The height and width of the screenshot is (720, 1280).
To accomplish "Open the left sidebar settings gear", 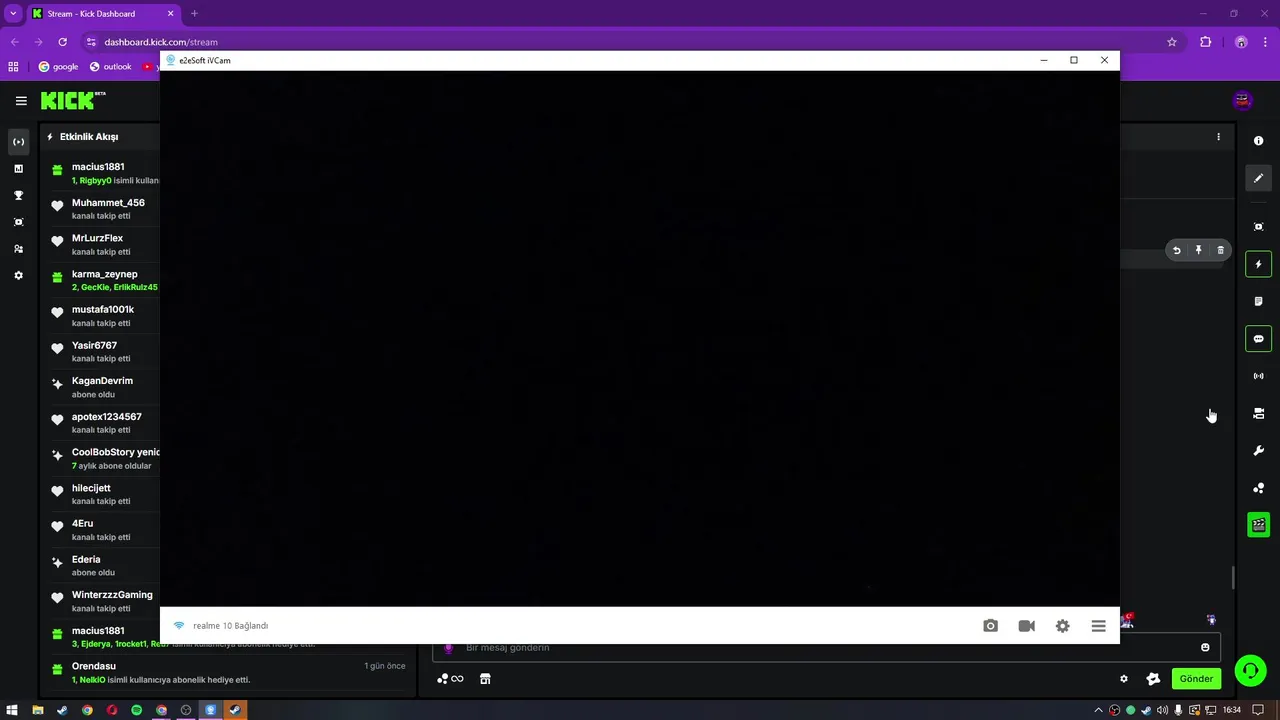I will pyautogui.click(x=18, y=275).
